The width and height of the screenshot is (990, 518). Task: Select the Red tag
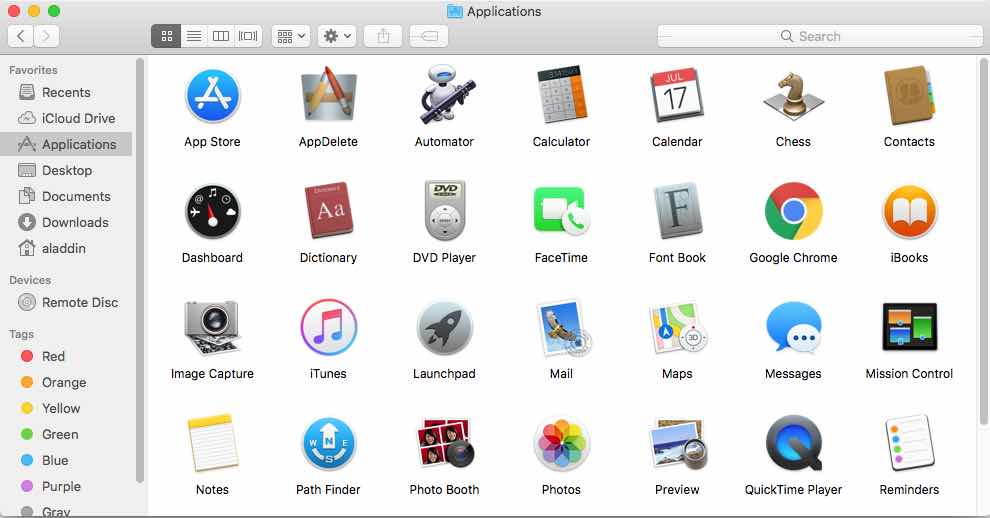click(x=66, y=356)
